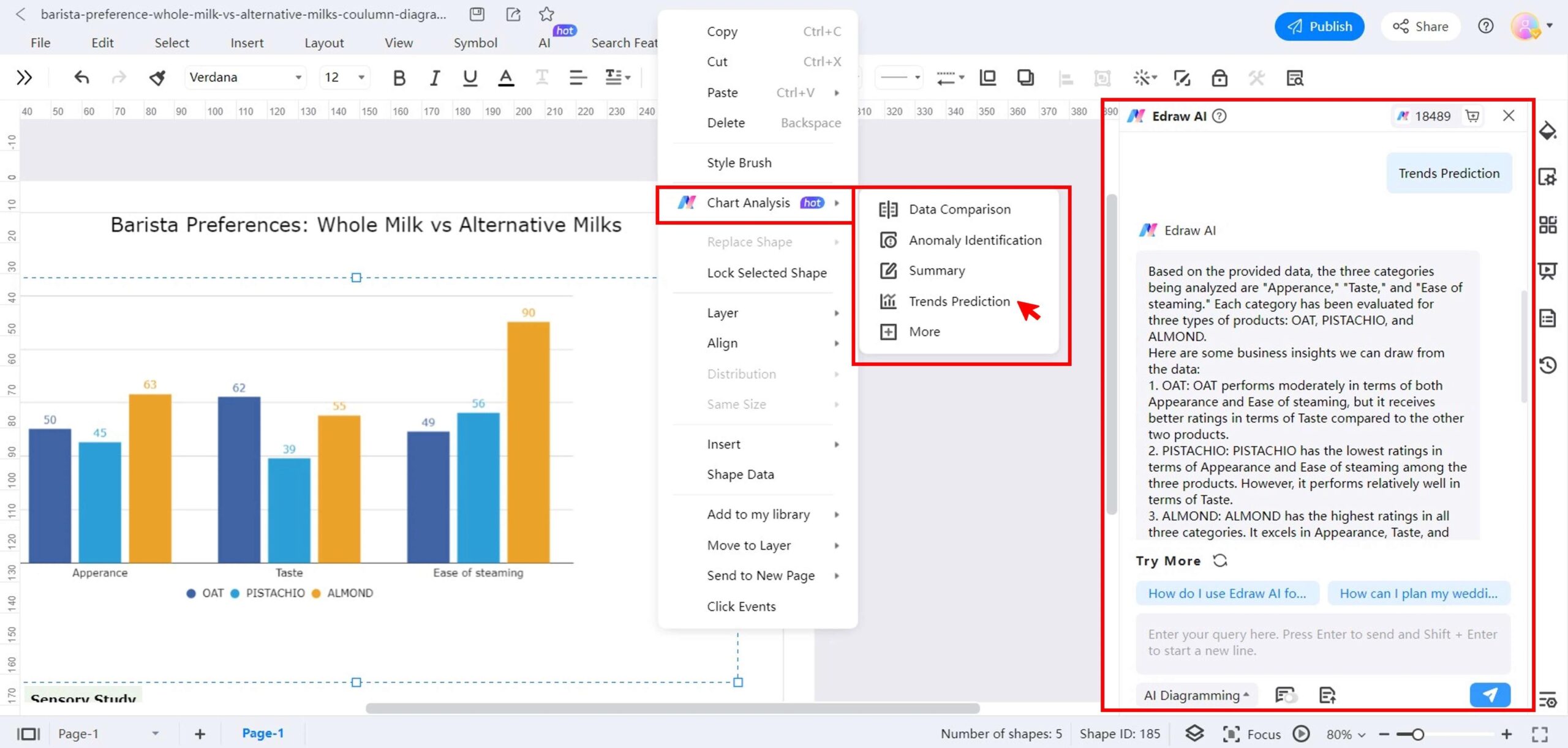1568x748 pixels.
Task: Enter full screen via the status bar icon
Action: pos(1539,733)
